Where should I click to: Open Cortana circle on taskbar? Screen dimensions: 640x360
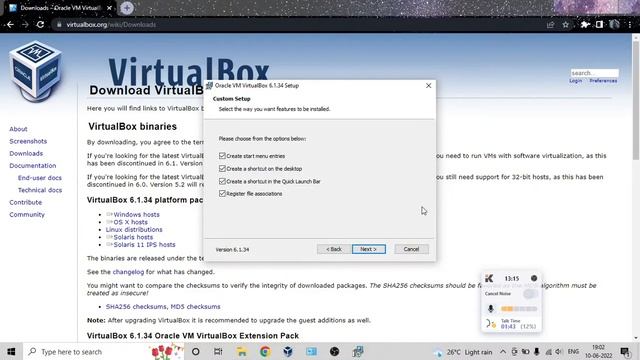pyautogui.click(x=196, y=351)
